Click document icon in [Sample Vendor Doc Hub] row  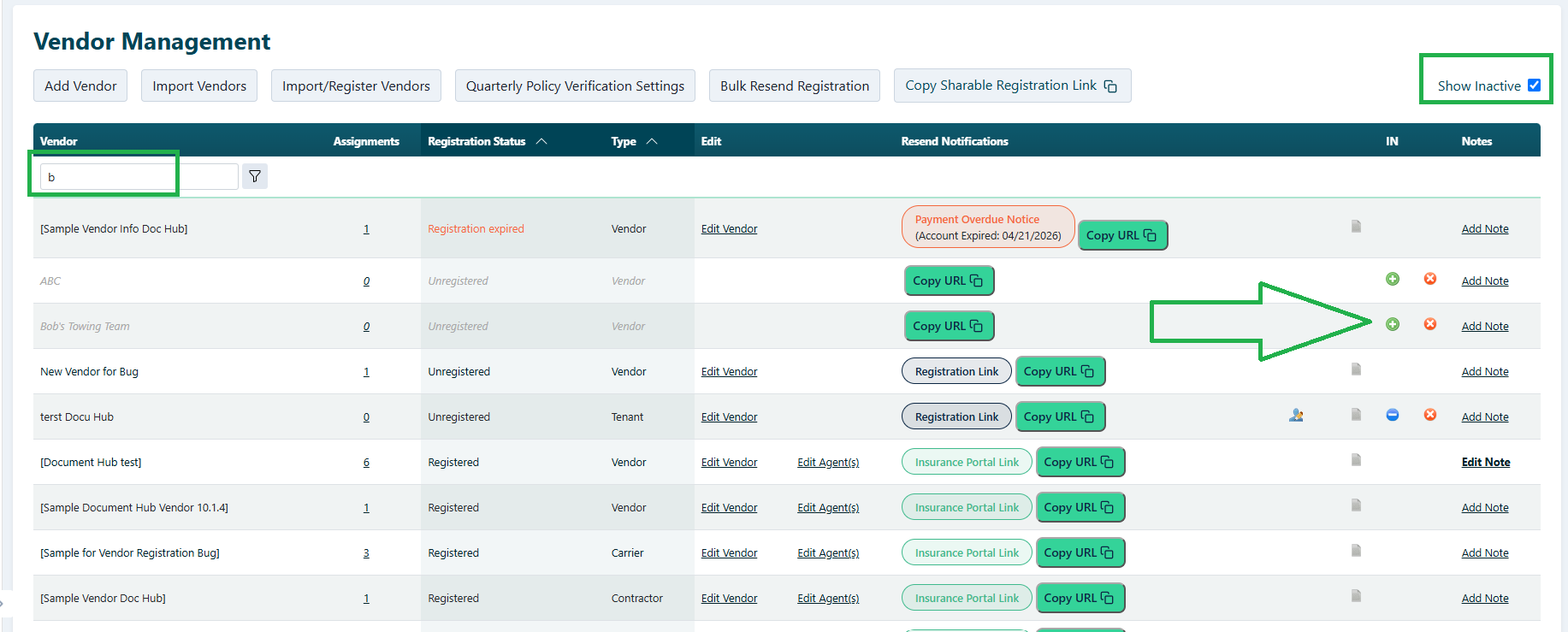pyautogui.click(x=1356, y=596)
